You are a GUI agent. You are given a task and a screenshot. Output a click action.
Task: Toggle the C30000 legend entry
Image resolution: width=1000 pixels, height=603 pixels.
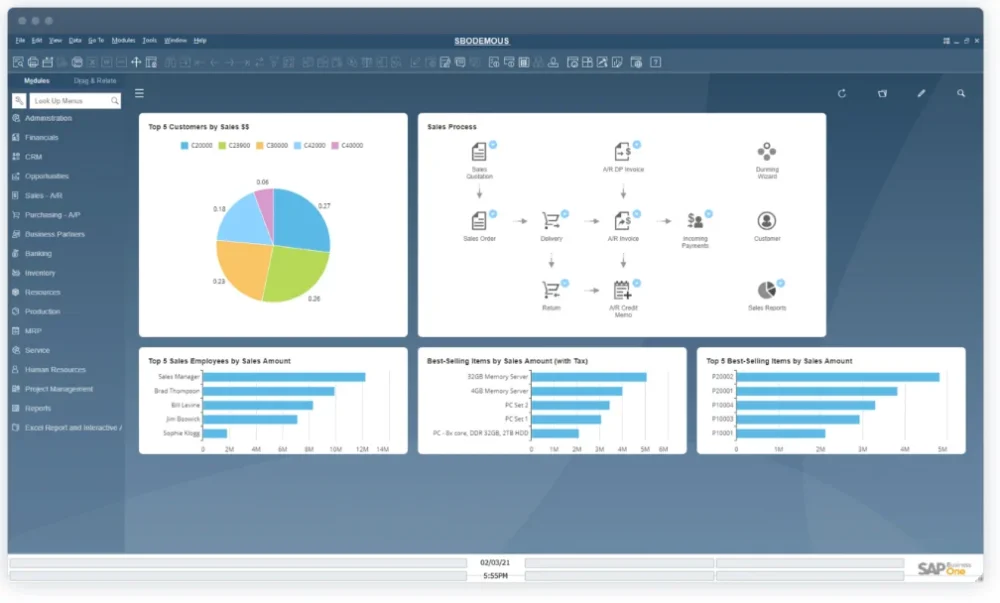point(273,146)
